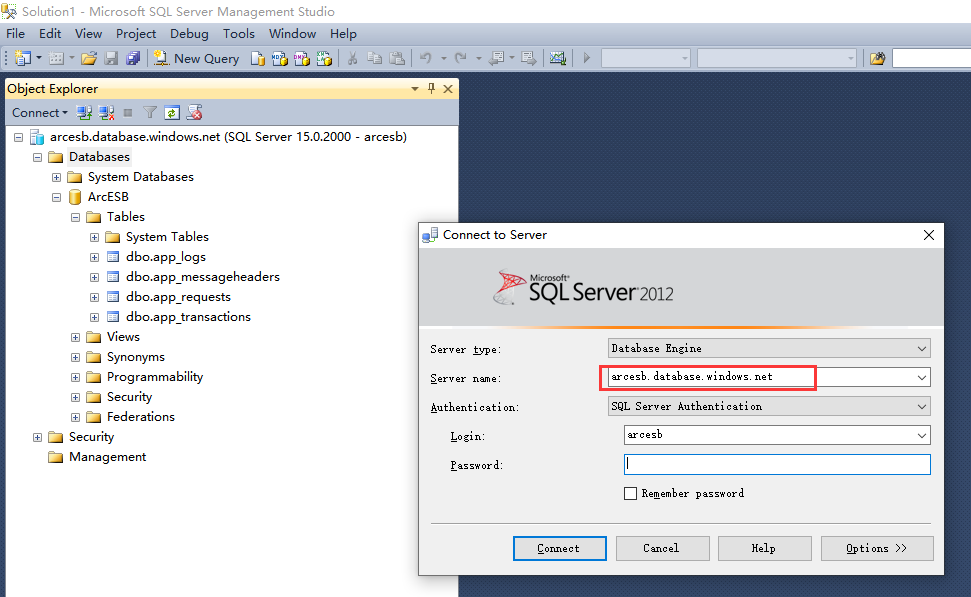The image size is (971, 597).
Task: Close the Connect to Server dialog
Action: 929,235
